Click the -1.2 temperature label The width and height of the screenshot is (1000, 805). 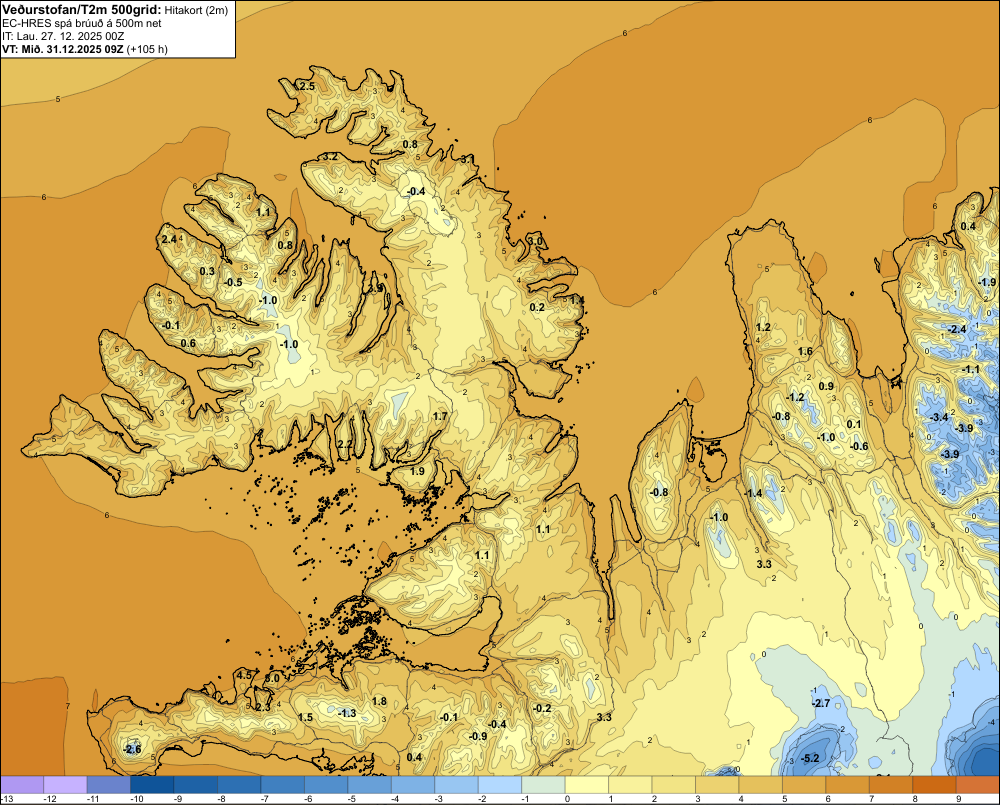(795, 397)
